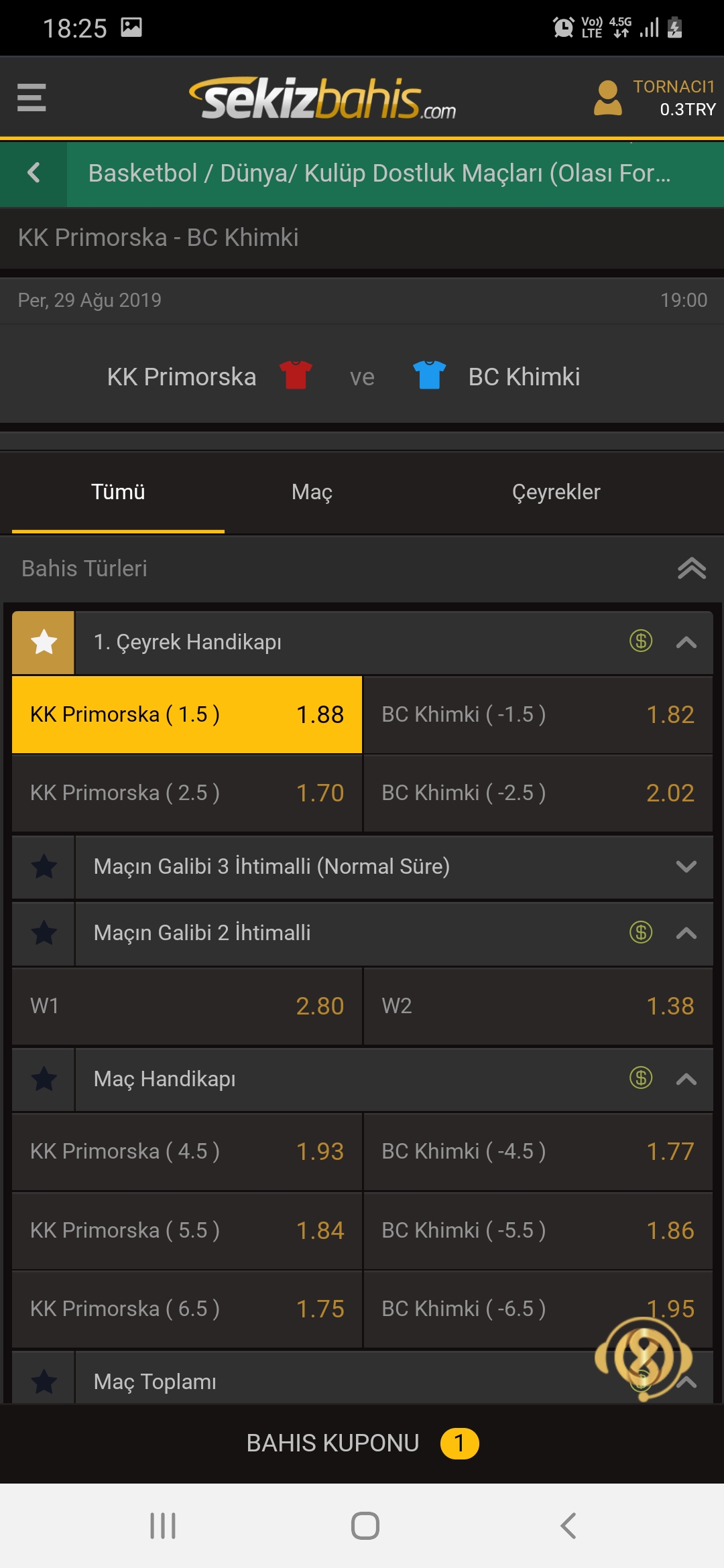
Task: Click the cash-out icon on Maç Handikapı
Action: pyautogui.click(x=641, y=1078)
